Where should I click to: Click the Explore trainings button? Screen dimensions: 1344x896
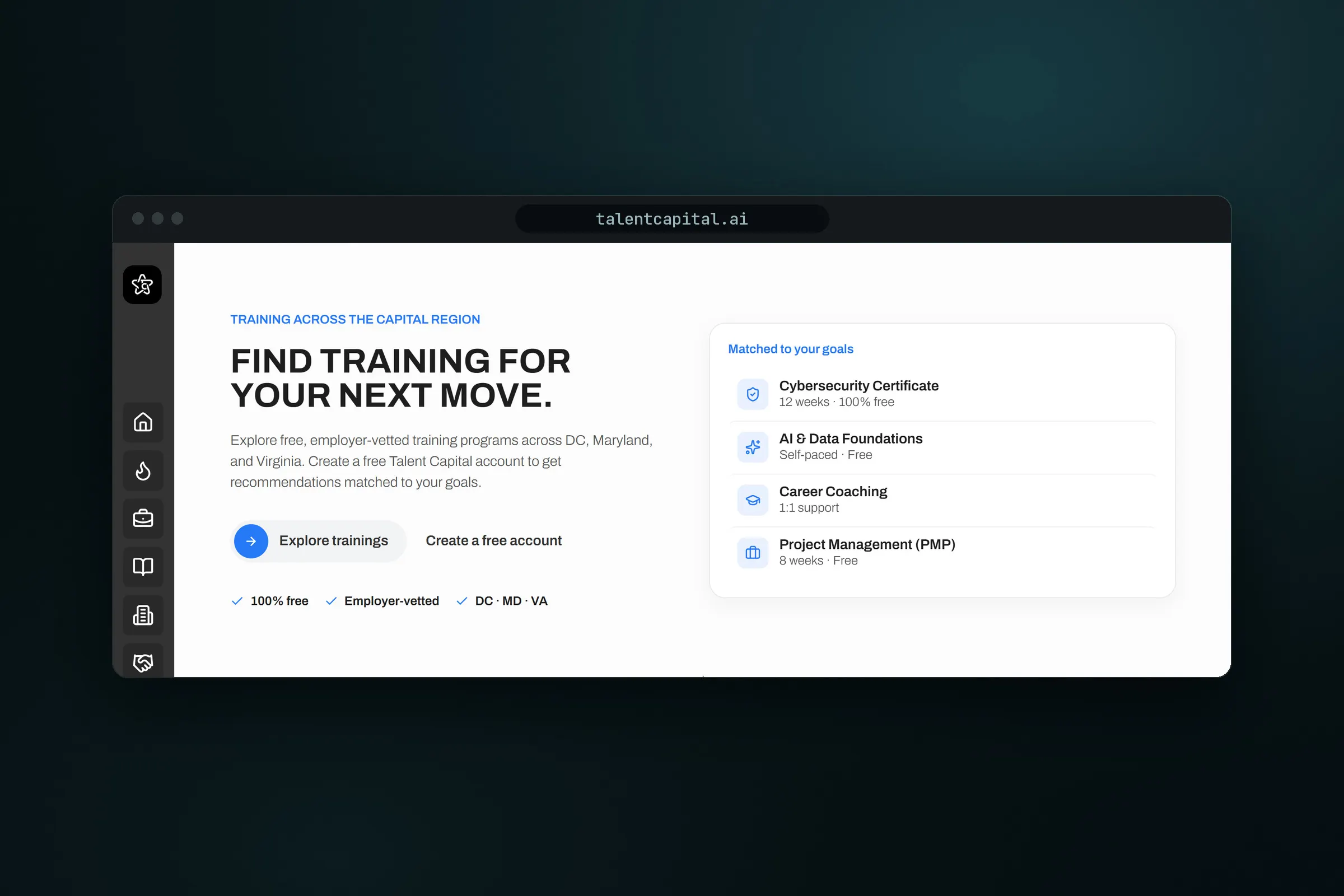tap(318, 541)
